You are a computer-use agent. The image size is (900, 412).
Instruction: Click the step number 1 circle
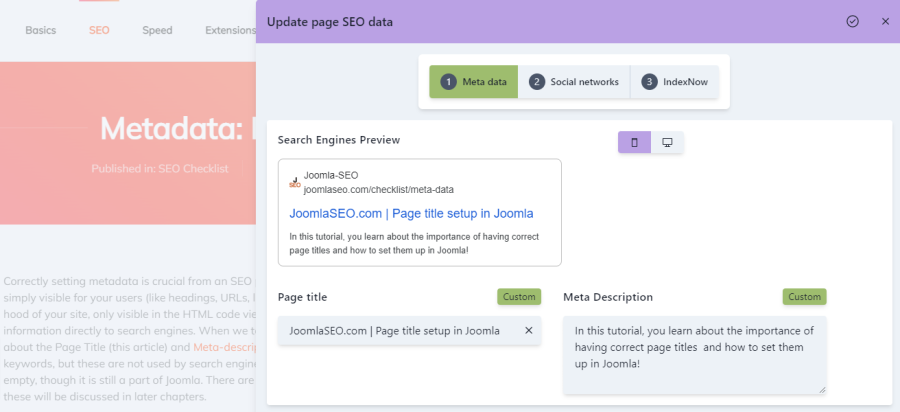448,81
